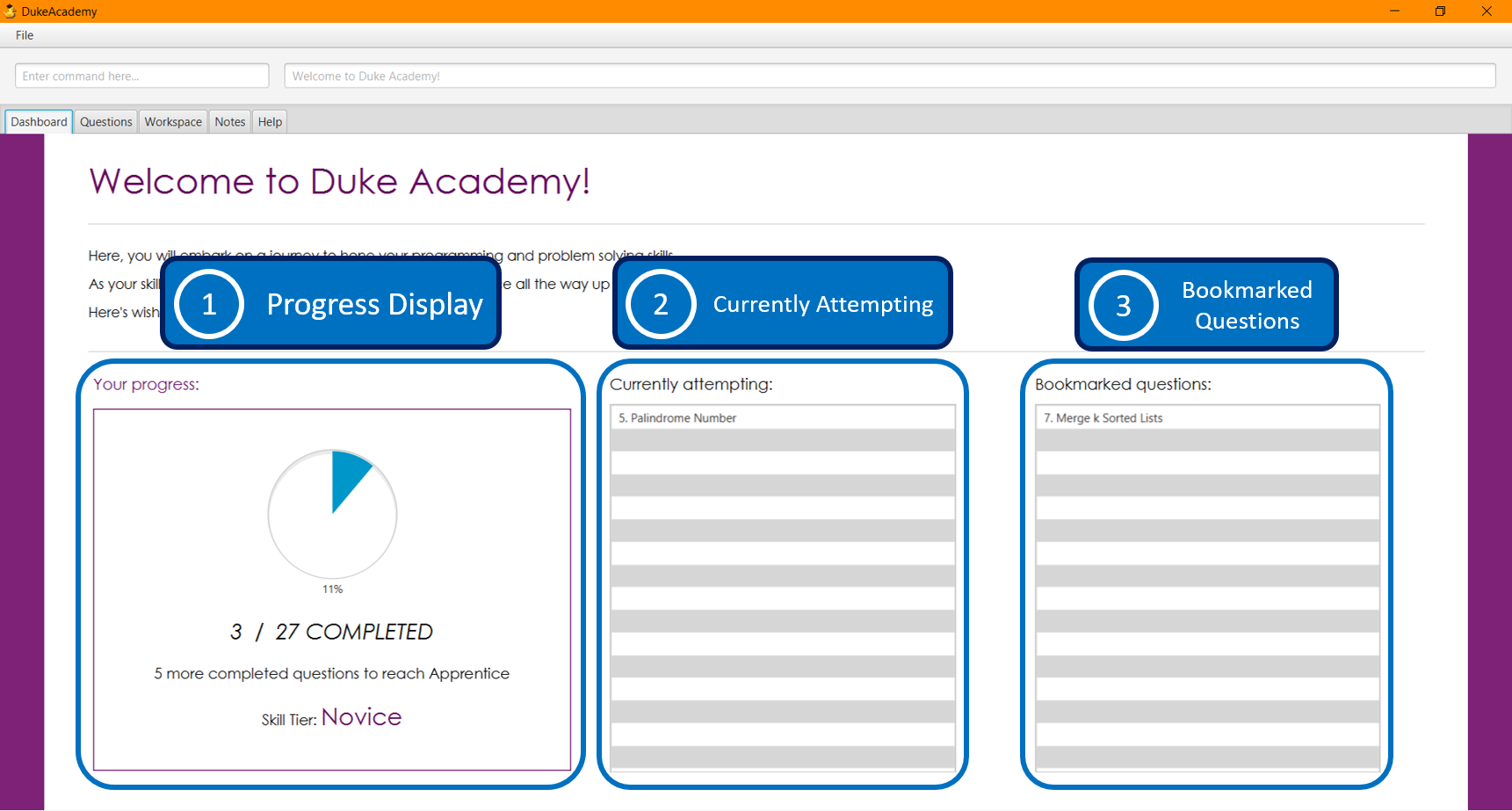Switch to the Dashboard tab
This screenshot has height=811, width=1512.
tap(39, 122)
